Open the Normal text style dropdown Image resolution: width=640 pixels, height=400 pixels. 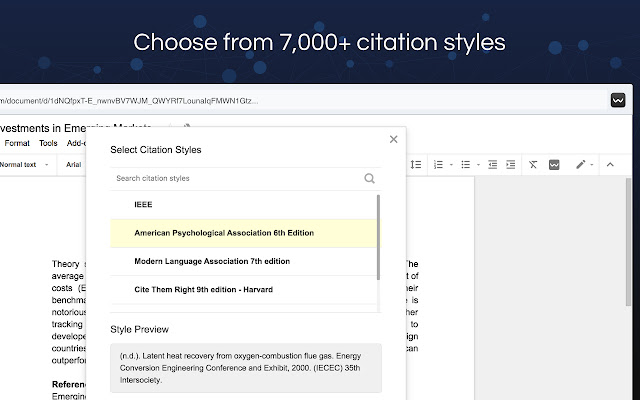(24, 164)
